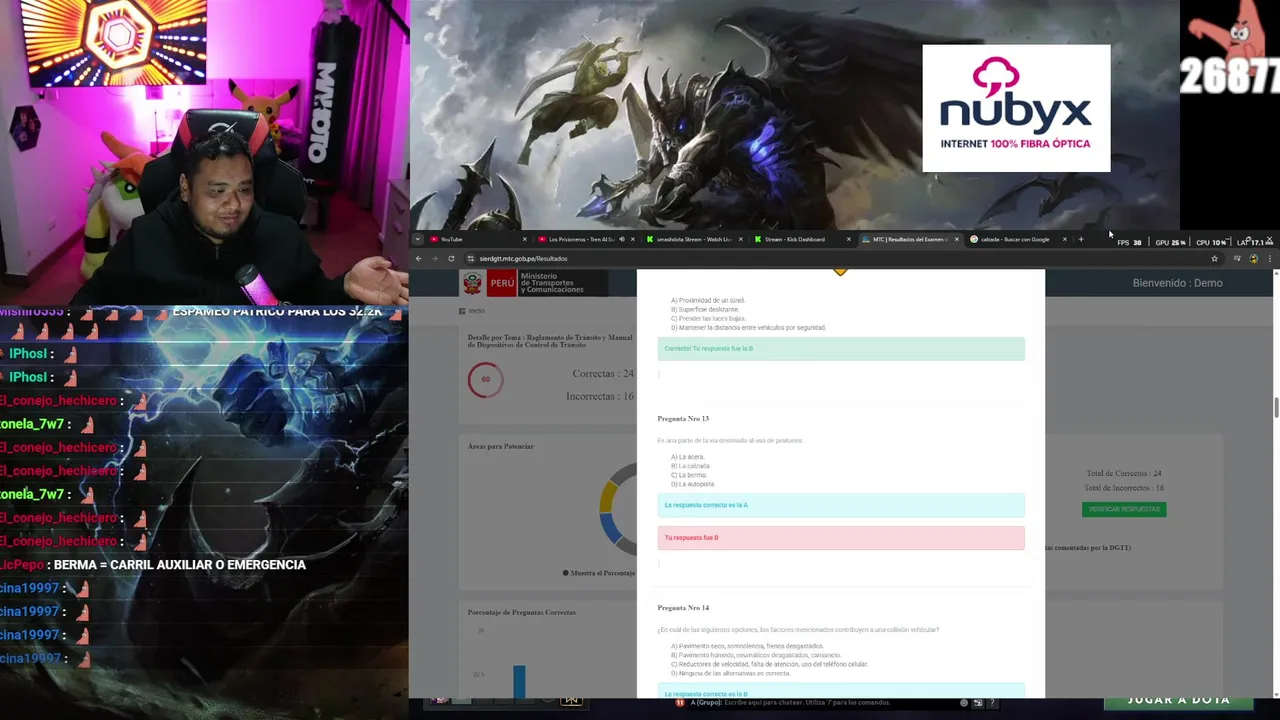Close the calzada Google search tab
The width and height of the screenshot is (1280, 720).
point(1064,239)
